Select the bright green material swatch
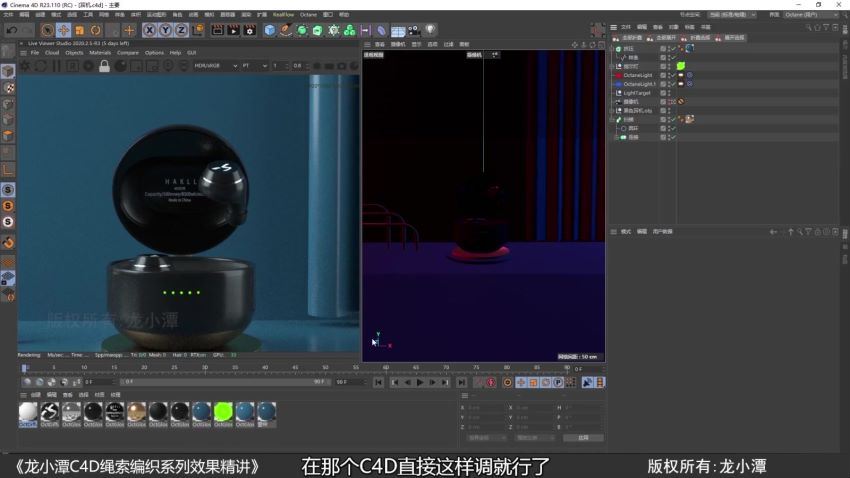The image size is (850, 478). click(223, 413)
